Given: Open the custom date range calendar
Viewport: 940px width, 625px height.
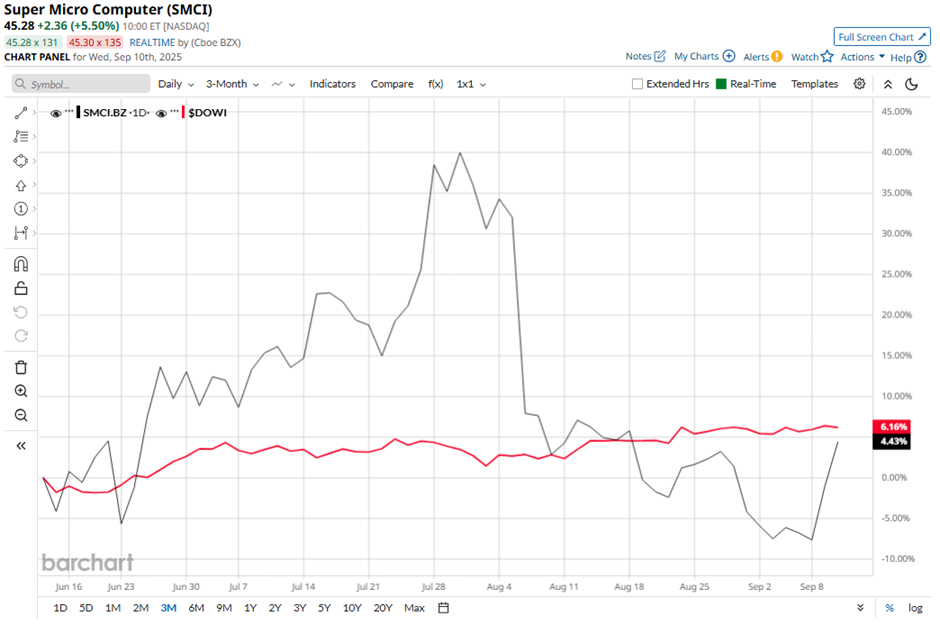Looking at the screenshot, I should 444,608.
